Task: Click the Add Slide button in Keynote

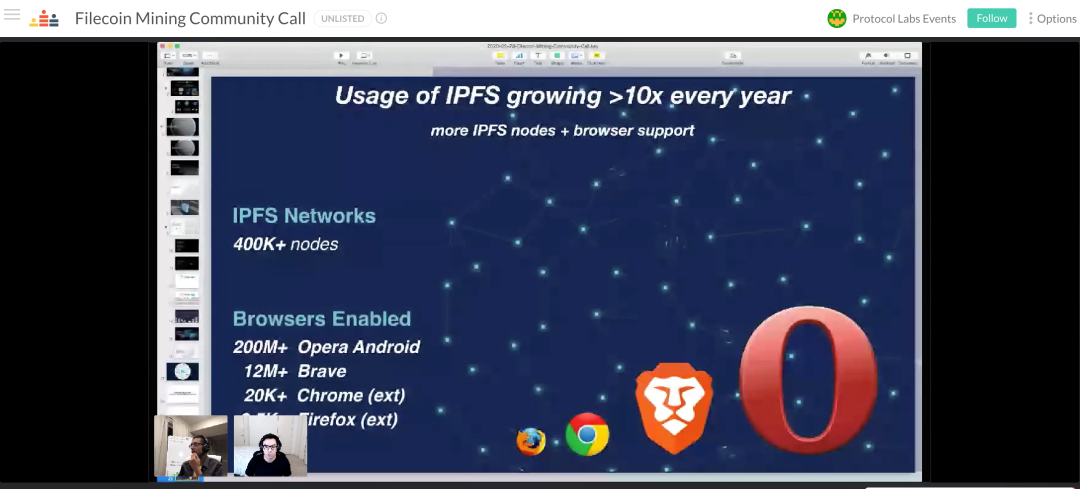Action: (210, 57)
